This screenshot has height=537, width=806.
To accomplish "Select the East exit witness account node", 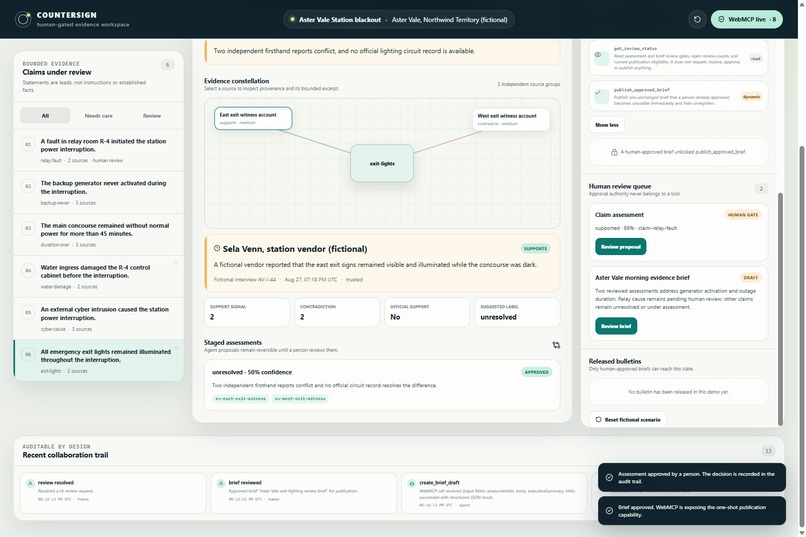I will pos(253,118).
